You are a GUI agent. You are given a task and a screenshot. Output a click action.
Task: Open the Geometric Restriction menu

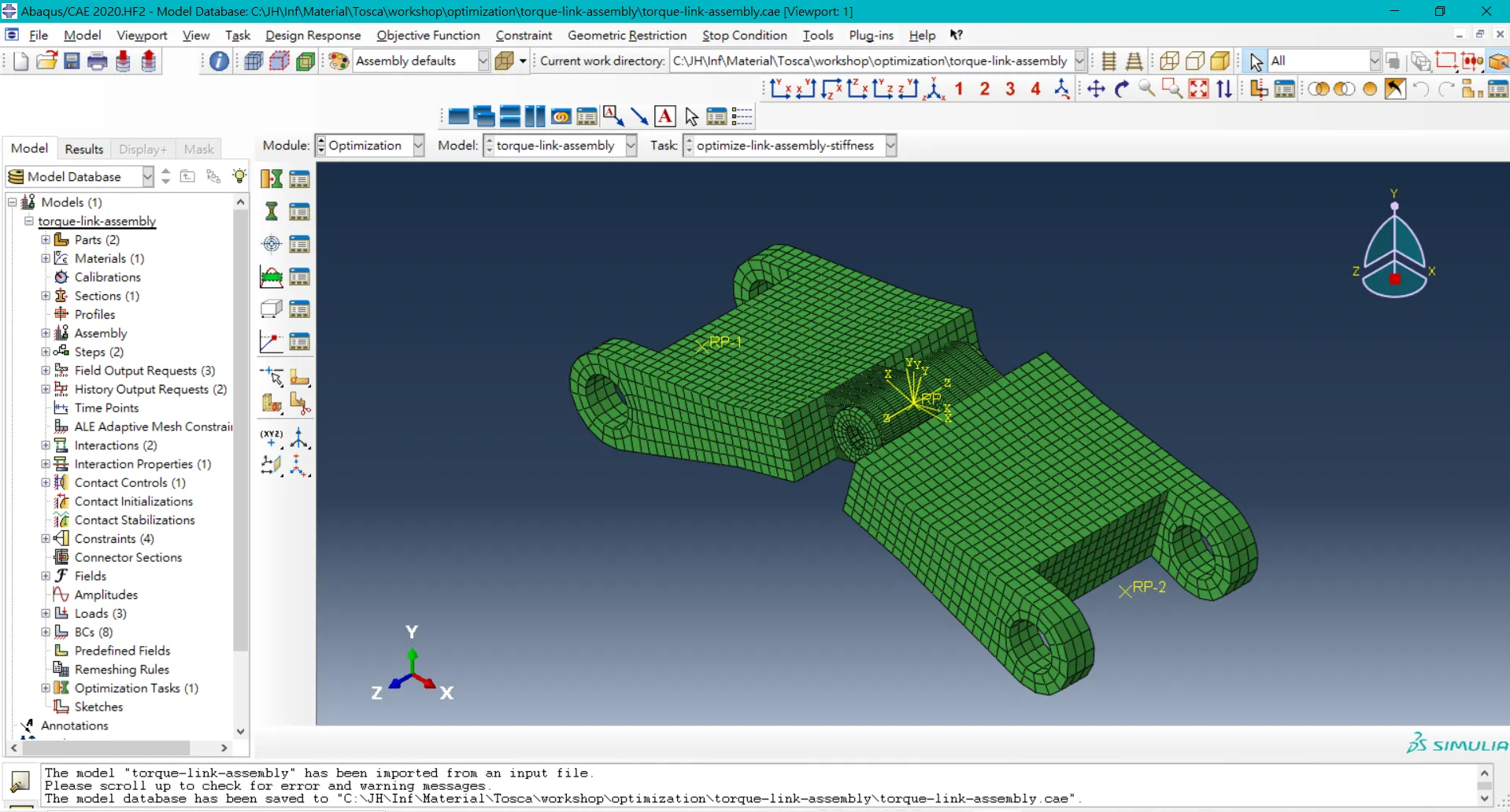tap(627, 35)
